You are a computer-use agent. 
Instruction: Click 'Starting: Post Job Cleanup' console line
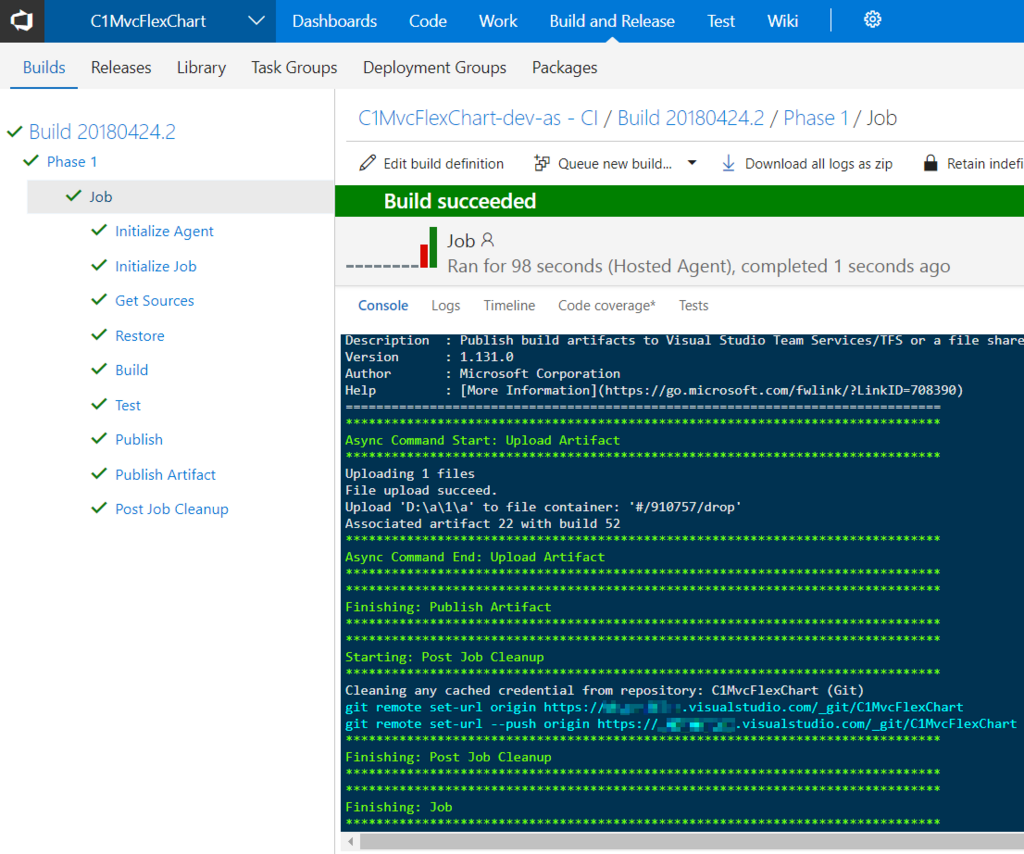pyautogui.click(x=444, y=657)
